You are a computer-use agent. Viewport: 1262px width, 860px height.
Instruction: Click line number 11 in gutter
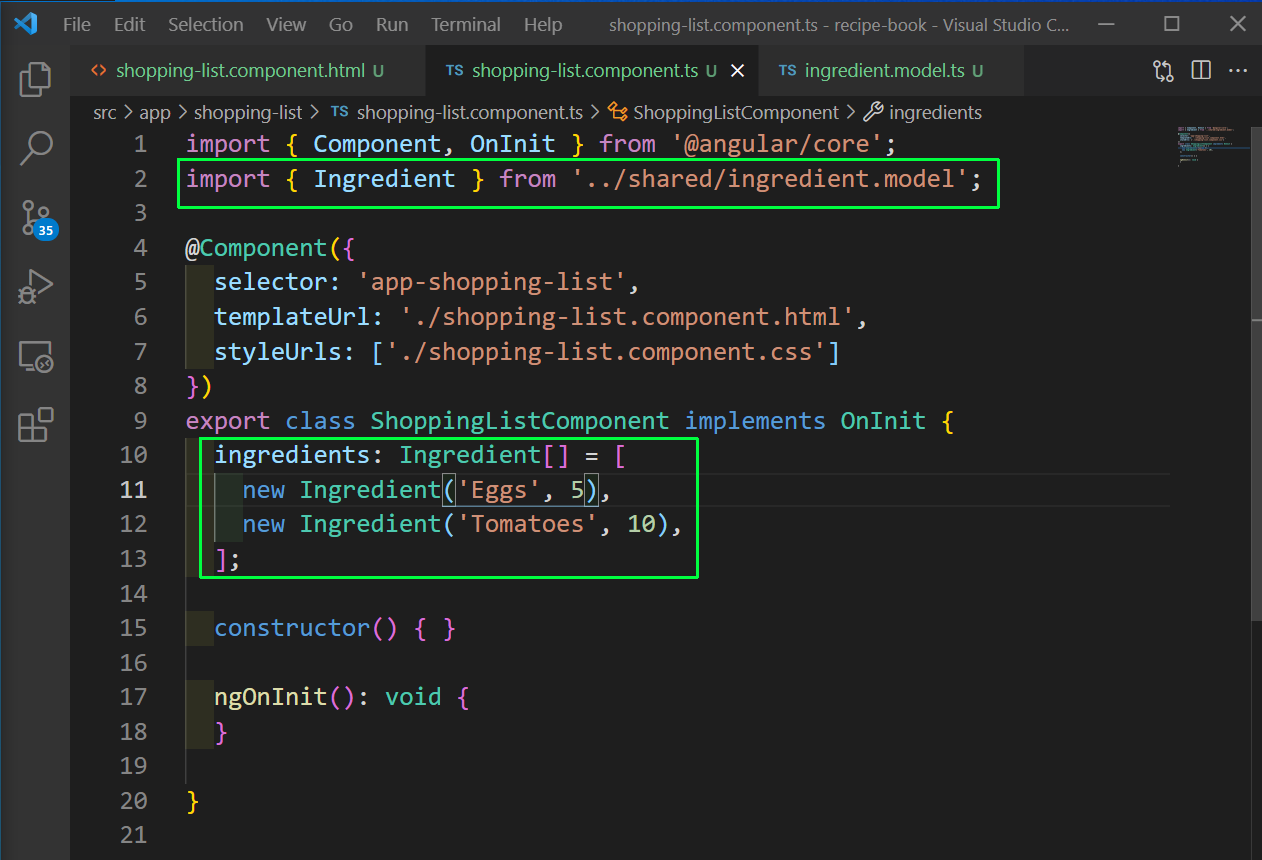coord(133,489)
